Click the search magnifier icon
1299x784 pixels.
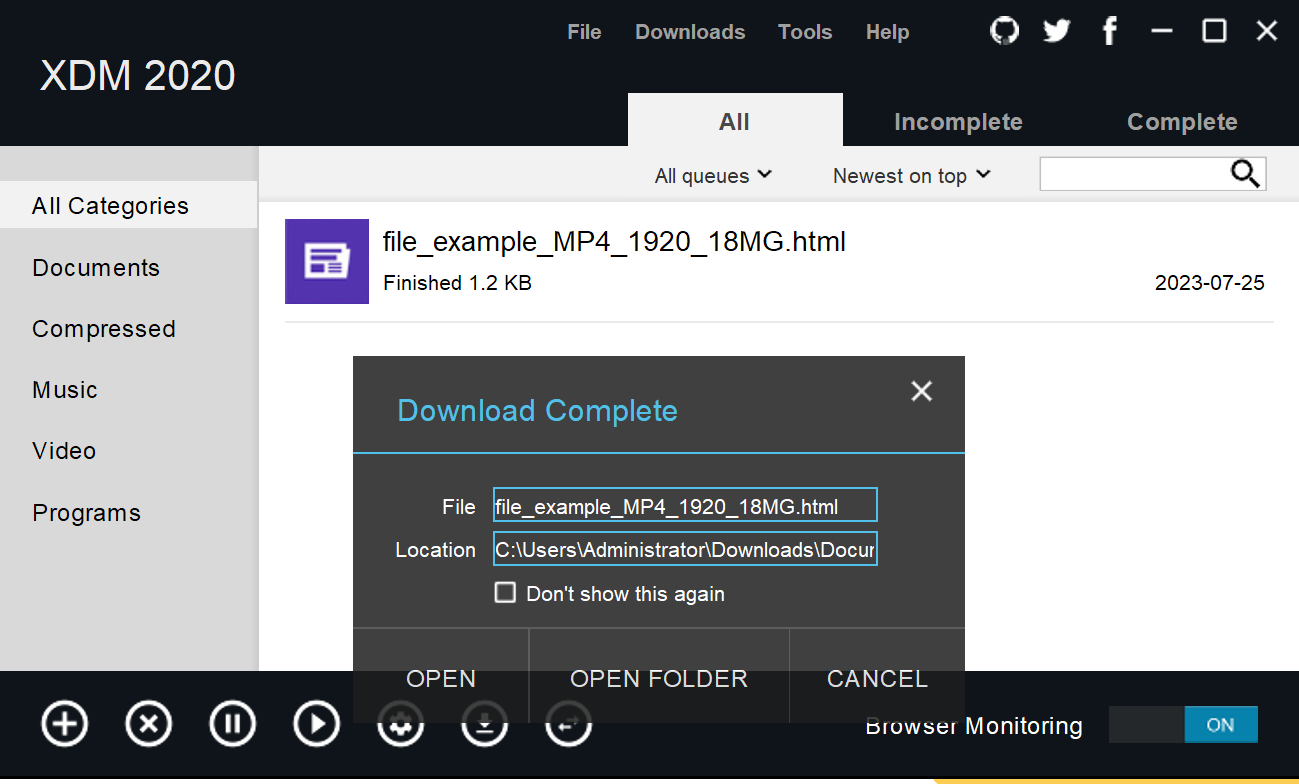1245,173
